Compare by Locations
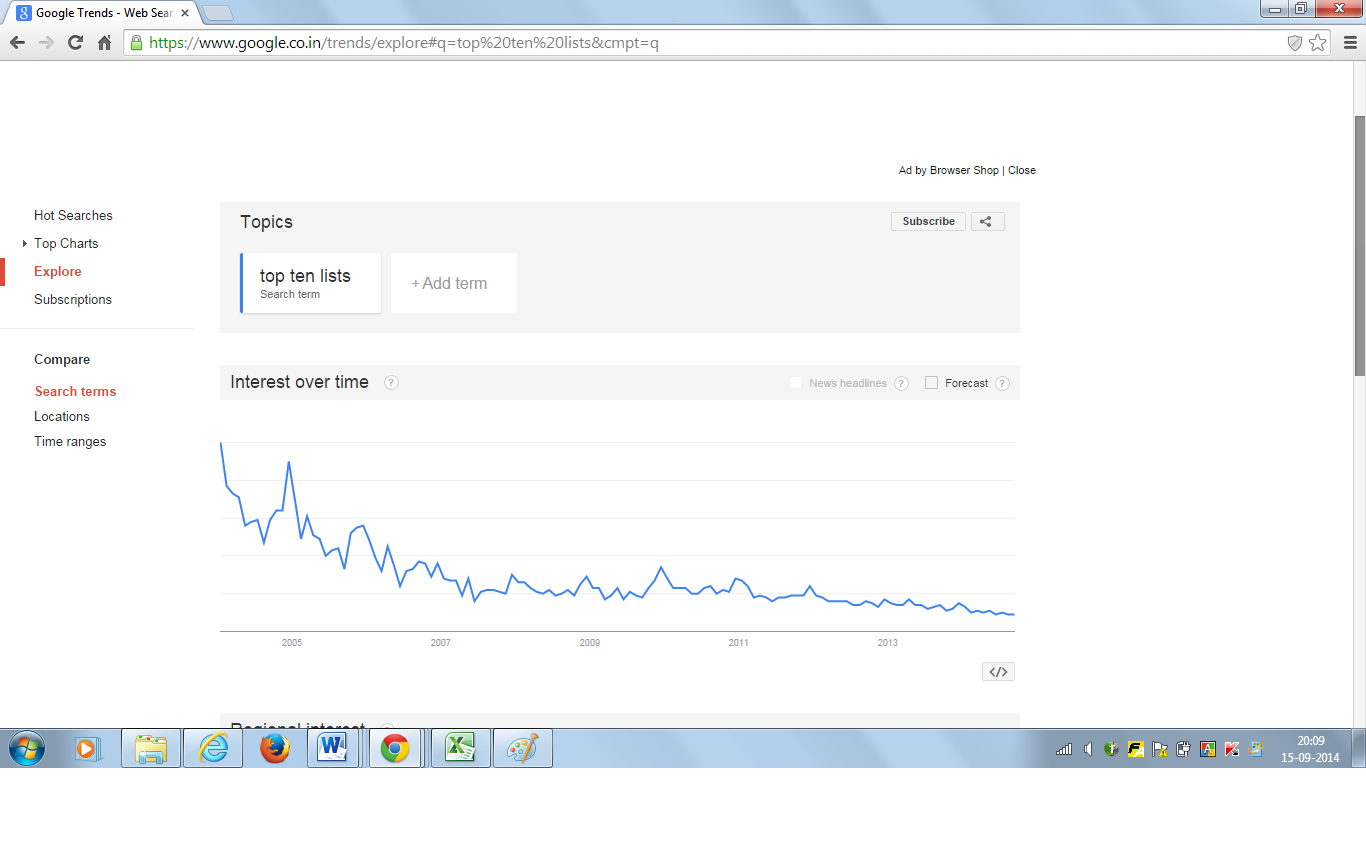 [x=62, y=416]
